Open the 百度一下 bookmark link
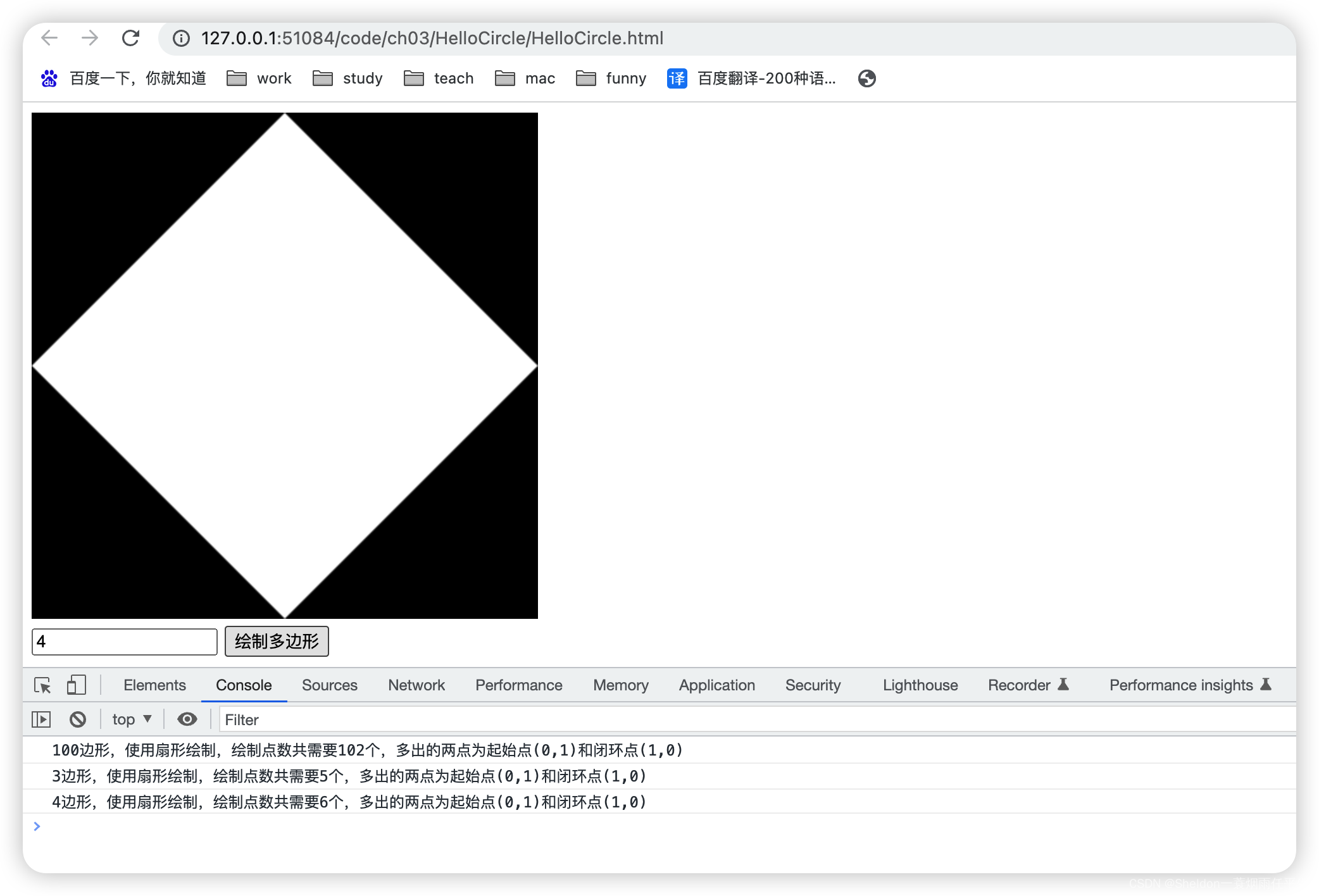1319x896 pixels. (124, 78)
